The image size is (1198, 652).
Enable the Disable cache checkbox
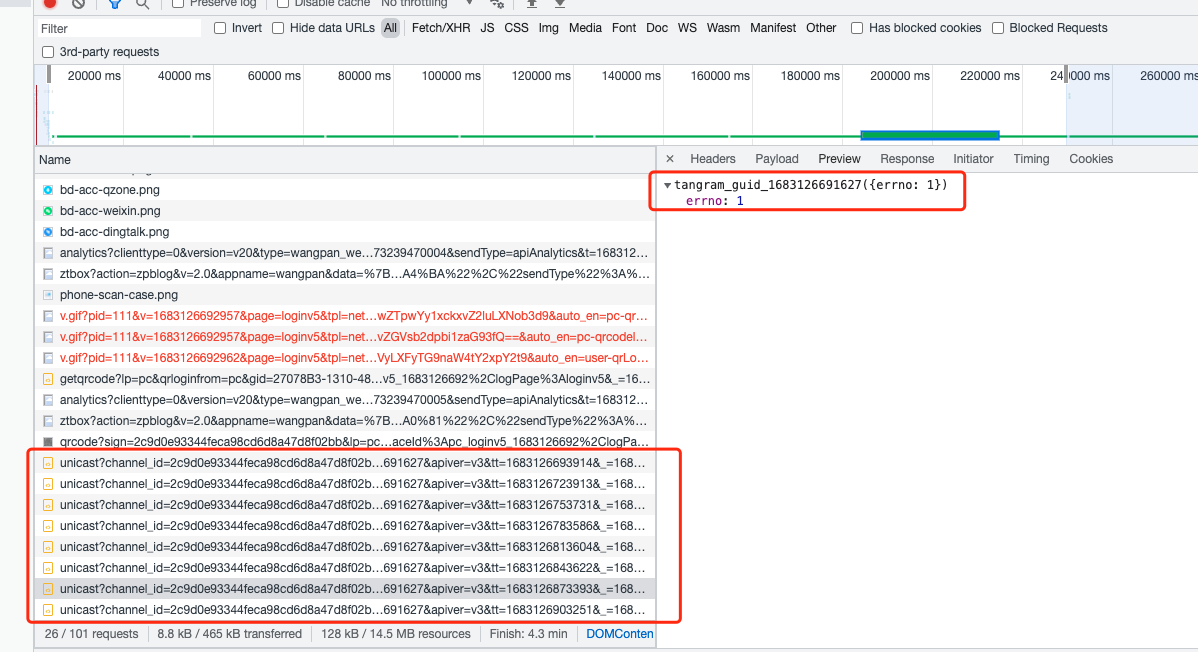[283, 4]
